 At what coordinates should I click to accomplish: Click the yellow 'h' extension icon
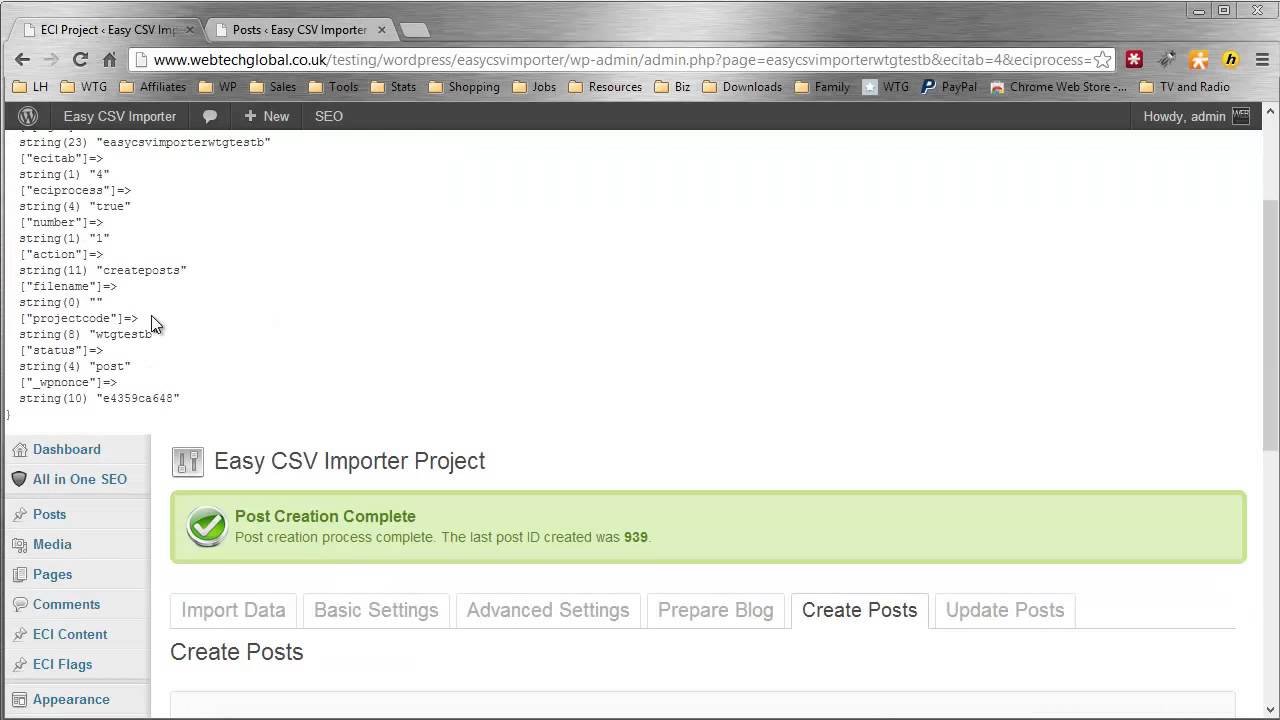click(x=1231, y=60)
